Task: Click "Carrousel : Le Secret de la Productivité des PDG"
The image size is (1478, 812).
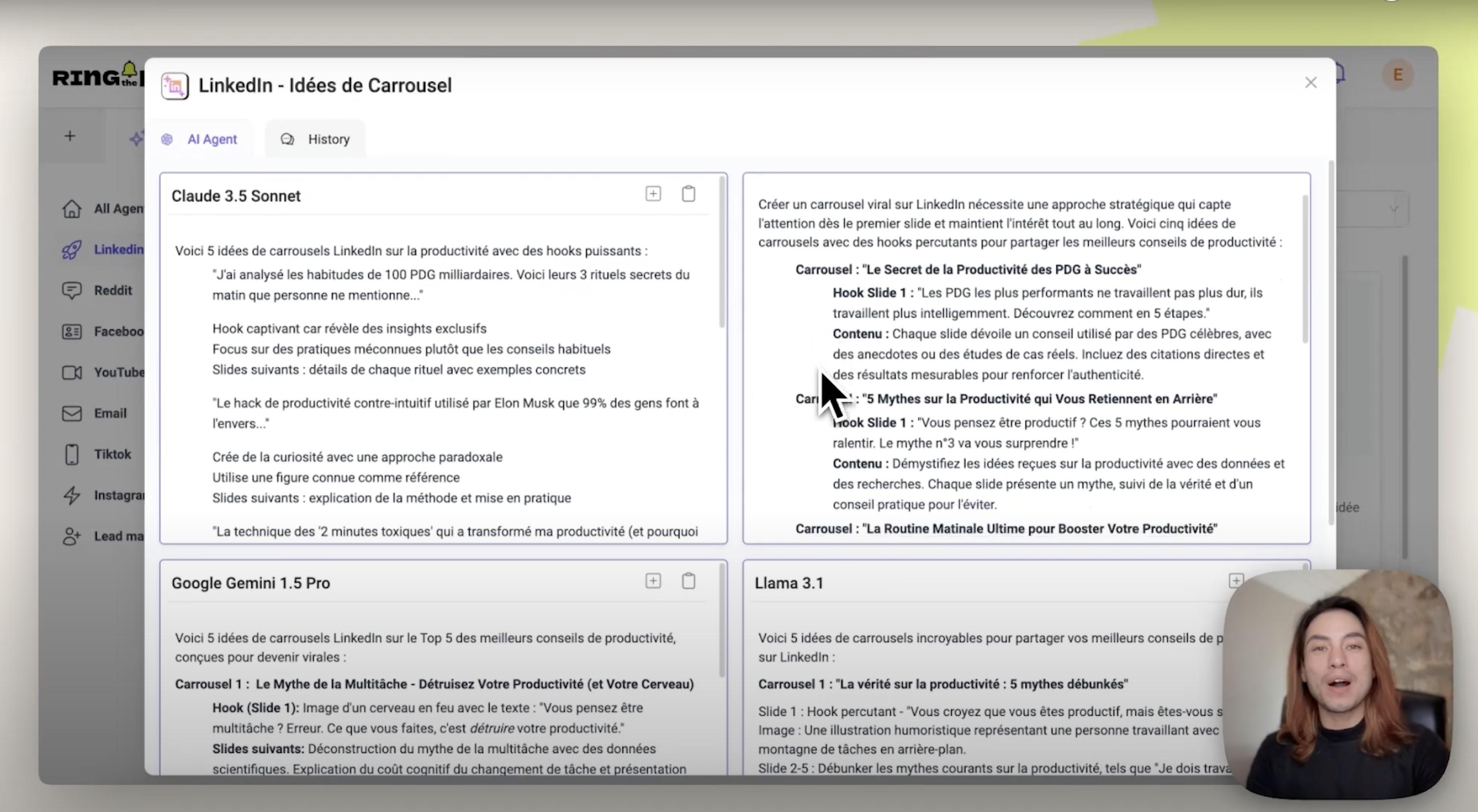Action: pos(968,269)
